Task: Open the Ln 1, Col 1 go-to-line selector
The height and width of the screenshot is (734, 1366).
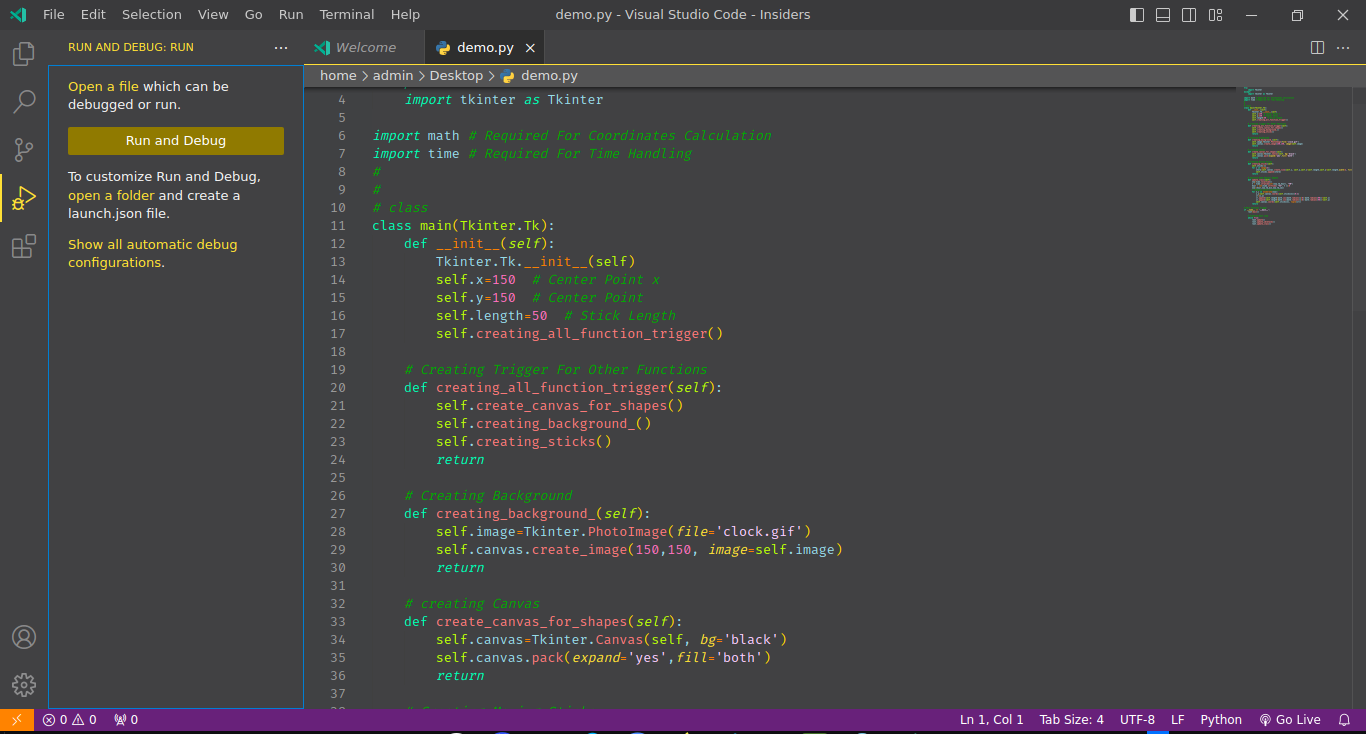Action: 991,720
